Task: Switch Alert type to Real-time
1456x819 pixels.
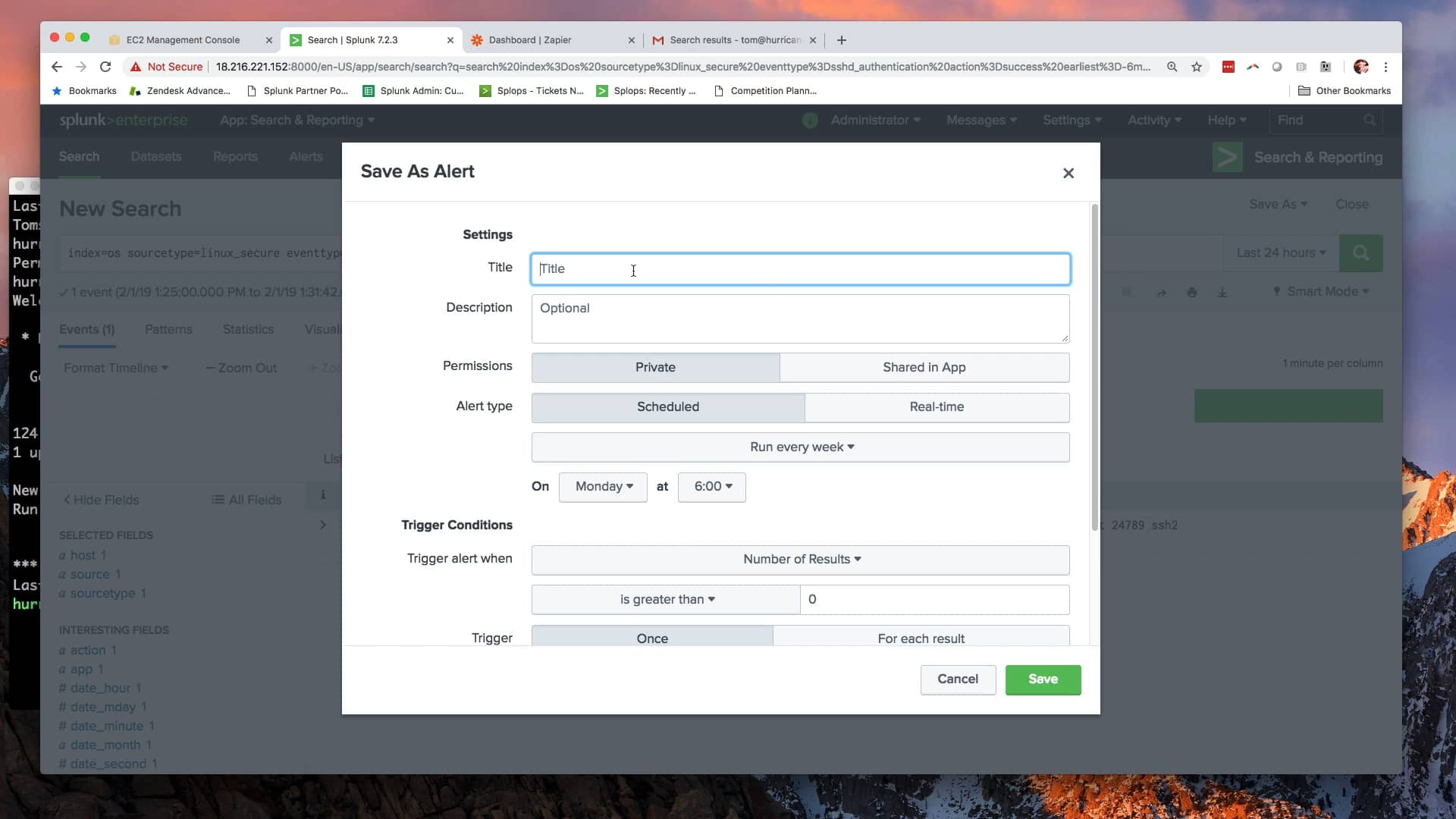Action: click(x=937, y=407)
